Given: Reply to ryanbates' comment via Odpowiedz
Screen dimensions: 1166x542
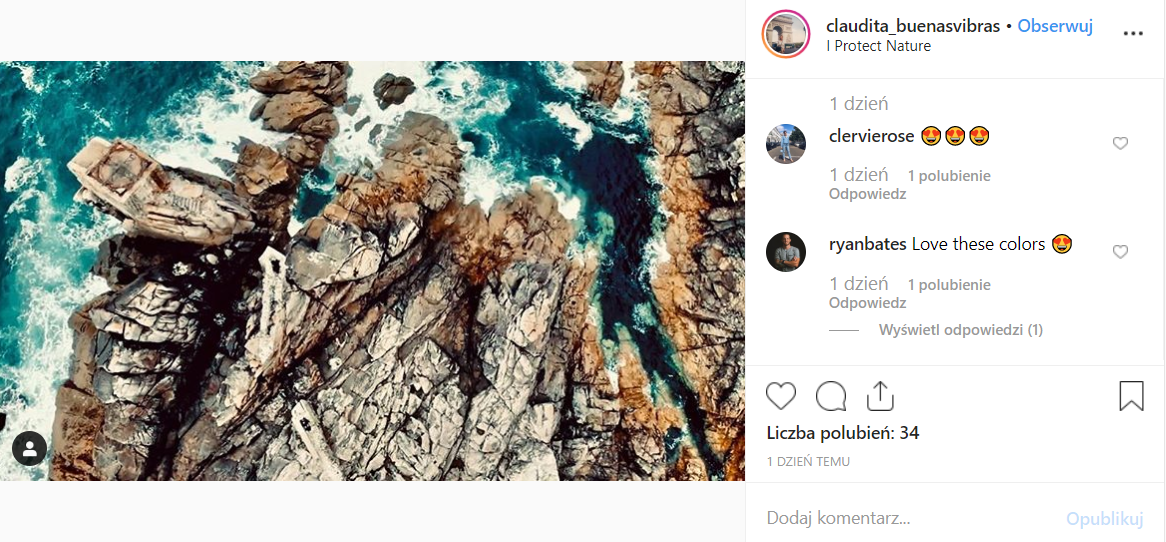Looking at the screenshot, I should (x=867, y=302).
